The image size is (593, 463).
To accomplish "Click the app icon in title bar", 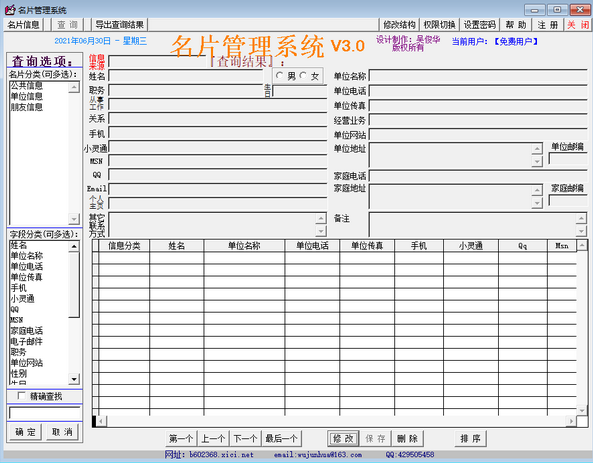I will coord(10,10).
